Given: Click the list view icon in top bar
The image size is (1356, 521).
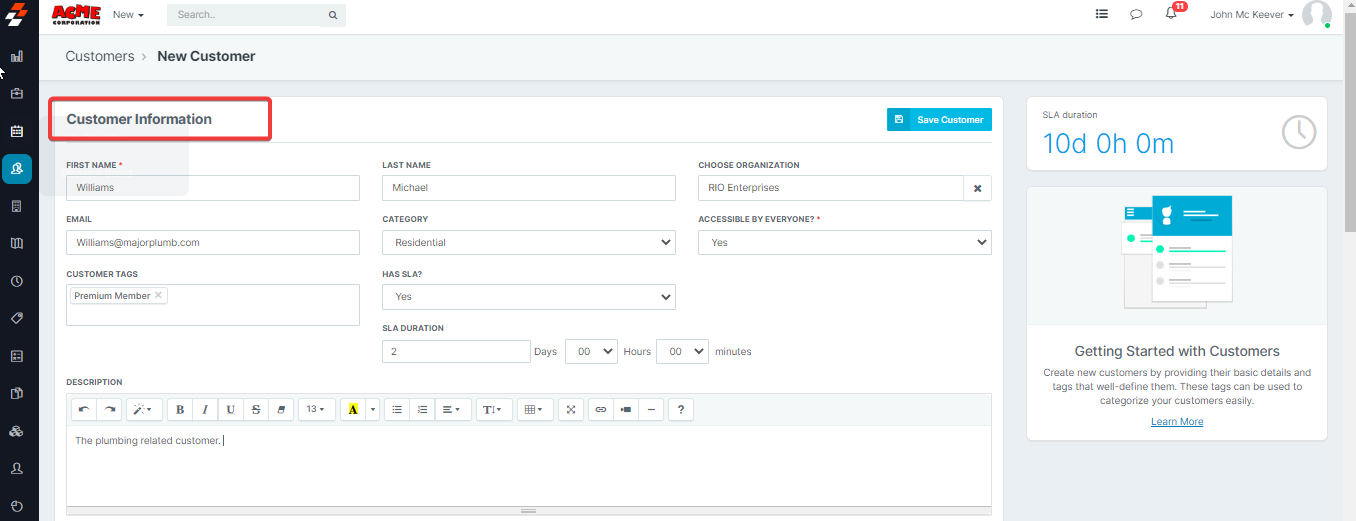Looking at the screenshot, I should pyautogui.click(x=1101, y=15).
